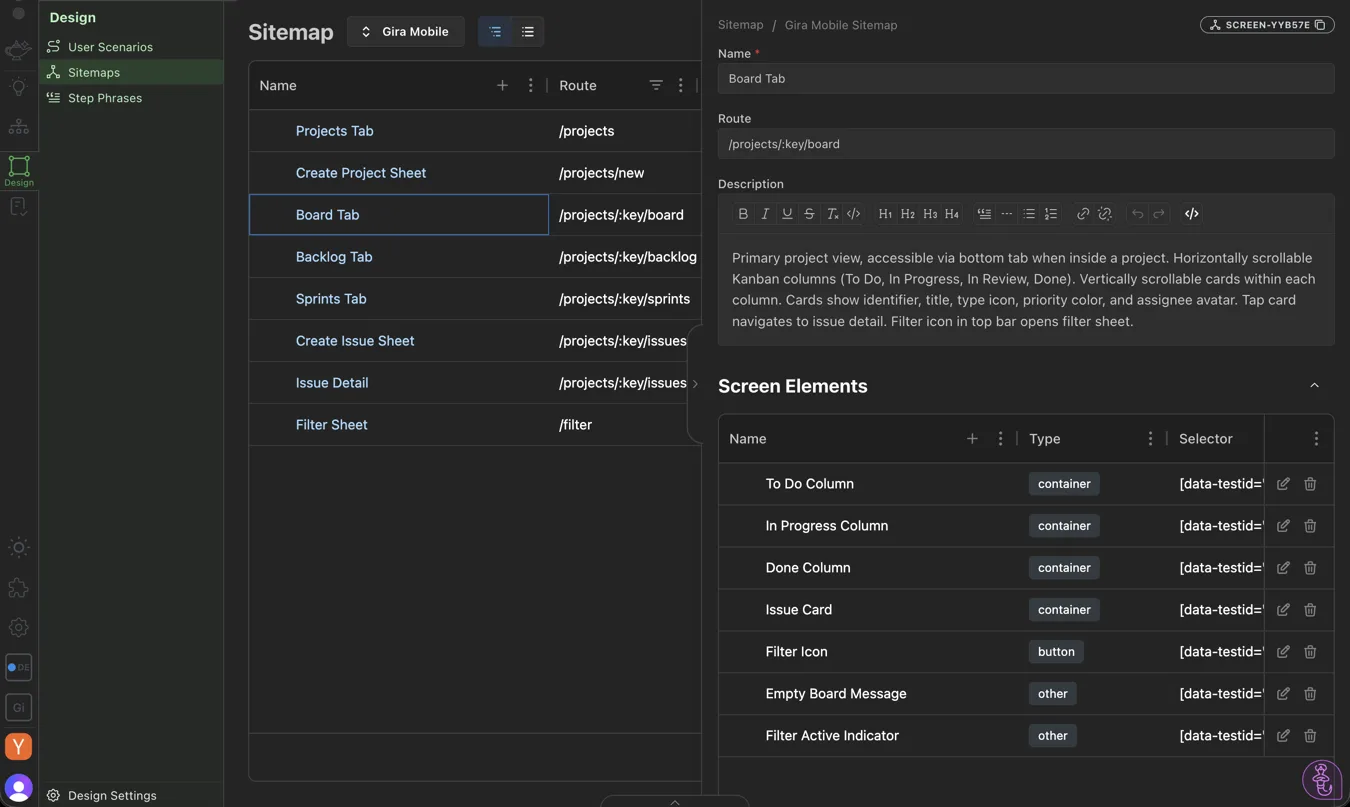1350x807 pixels.
Task: Edit the Issue Card element
Action: (x=1283, y=610)
